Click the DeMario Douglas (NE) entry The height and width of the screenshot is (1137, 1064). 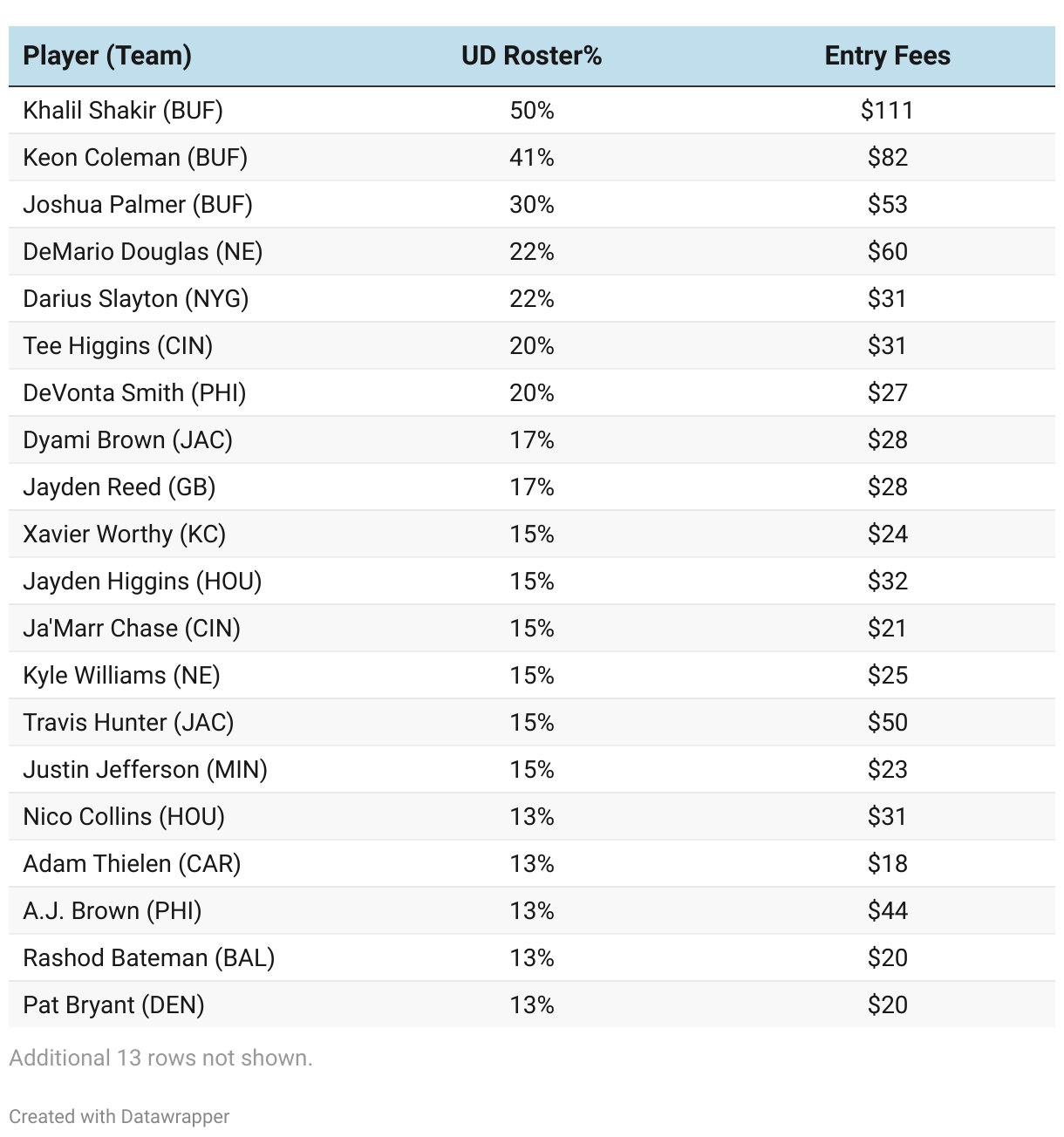[143, 251]
